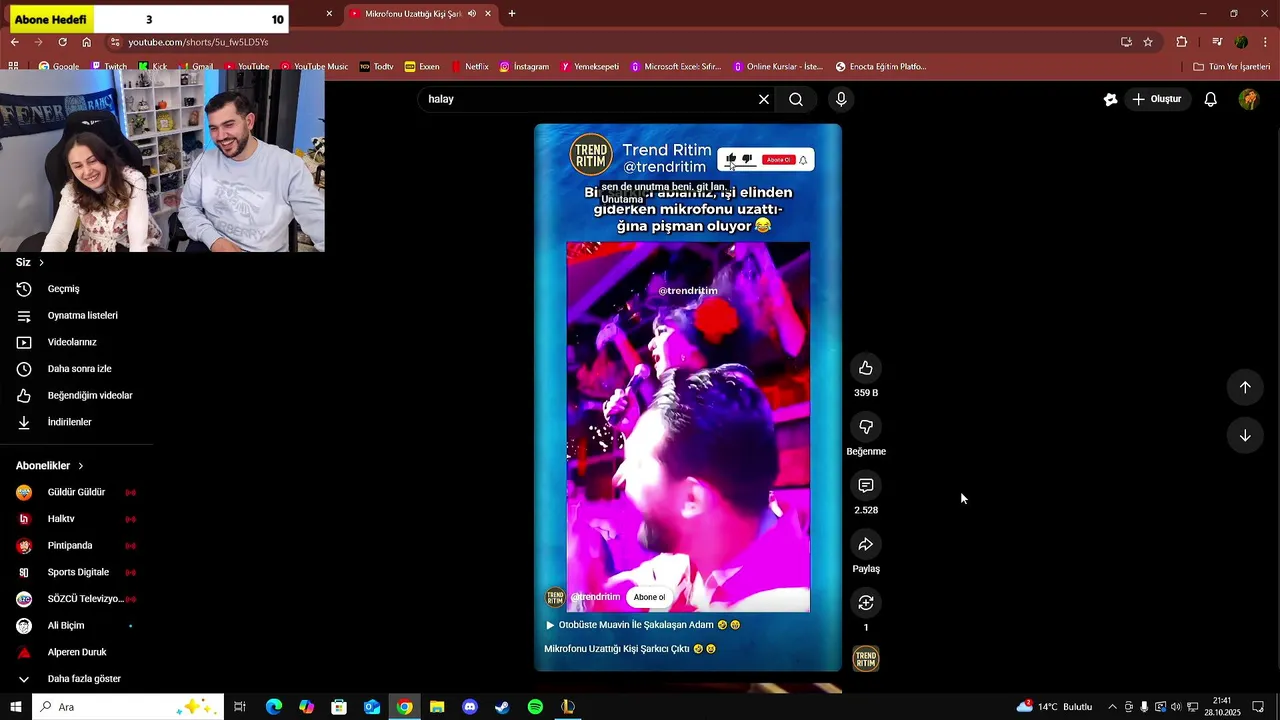Share the short via Paylaş

(866, 544)
